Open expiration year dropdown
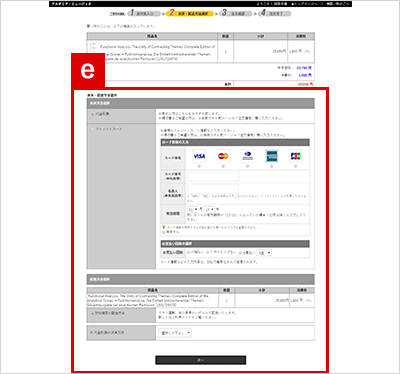 tap(209, 209)
